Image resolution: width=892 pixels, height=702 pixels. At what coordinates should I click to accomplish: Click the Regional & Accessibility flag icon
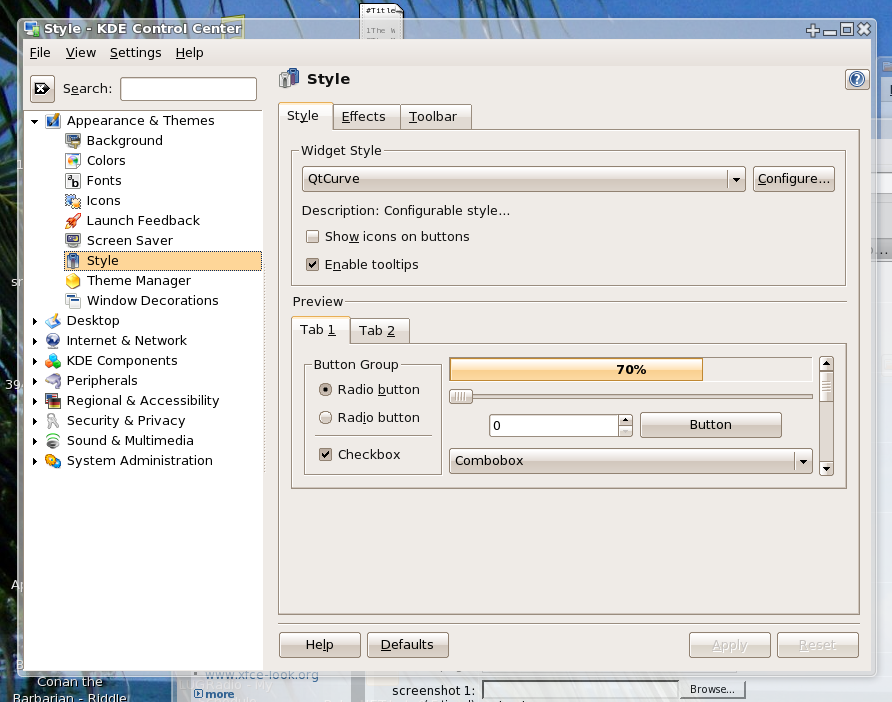(53, 400)
